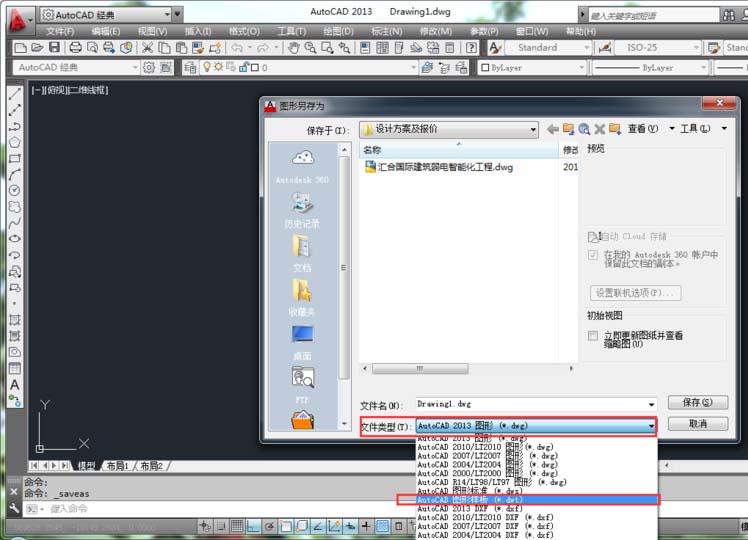Image resolution: width=748 pixels, height=540 pixels.
Task: Open the 工具(L) menu in dialog
Action: (695, 129)
